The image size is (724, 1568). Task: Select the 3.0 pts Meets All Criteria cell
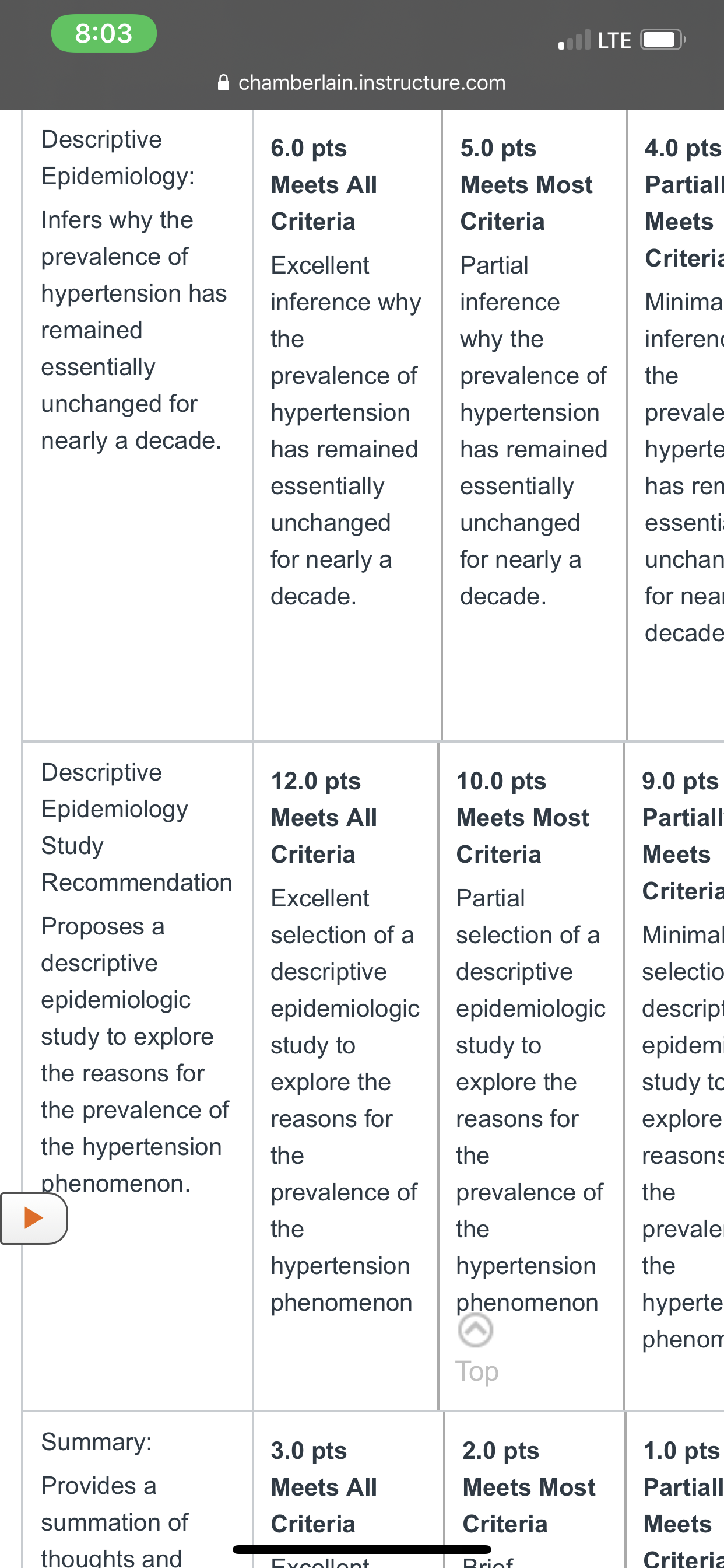(349, 1490)
